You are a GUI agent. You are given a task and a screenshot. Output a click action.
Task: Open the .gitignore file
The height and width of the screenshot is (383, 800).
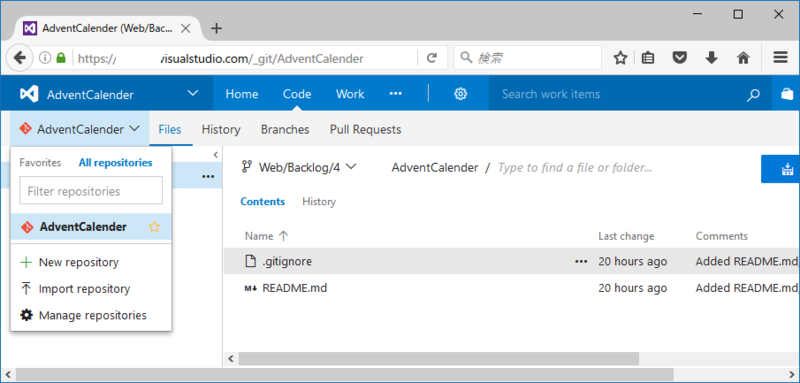[287, 262]
